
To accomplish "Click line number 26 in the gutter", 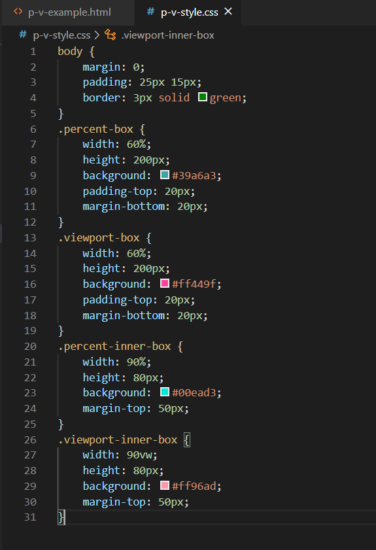I will (x=30, y=440).
